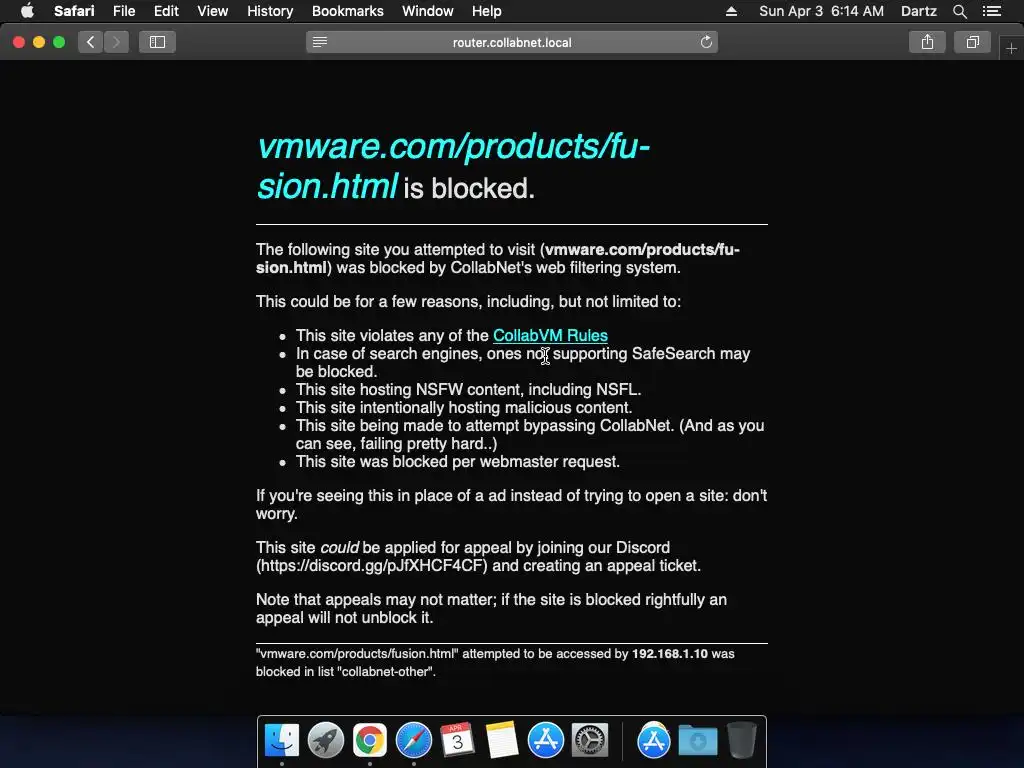
Task: Open App Store icon next to Downloads folder
Action: (x=654, y=740)
